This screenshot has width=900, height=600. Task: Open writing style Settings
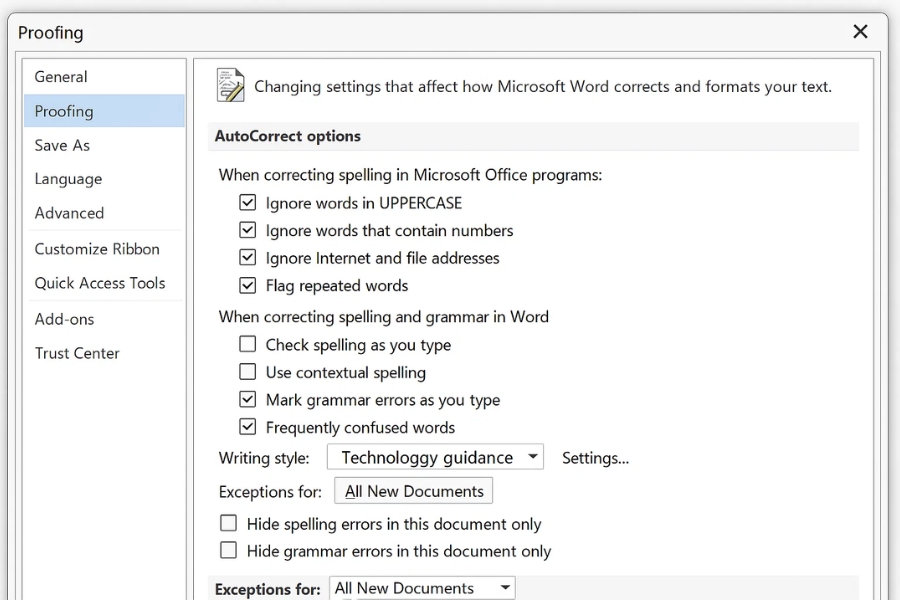(x=595, y=458)
